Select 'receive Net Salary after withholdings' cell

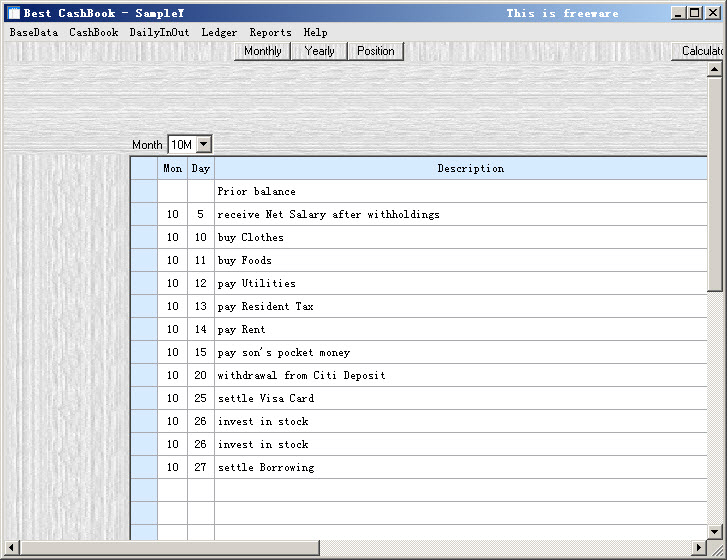click(461, 214)
